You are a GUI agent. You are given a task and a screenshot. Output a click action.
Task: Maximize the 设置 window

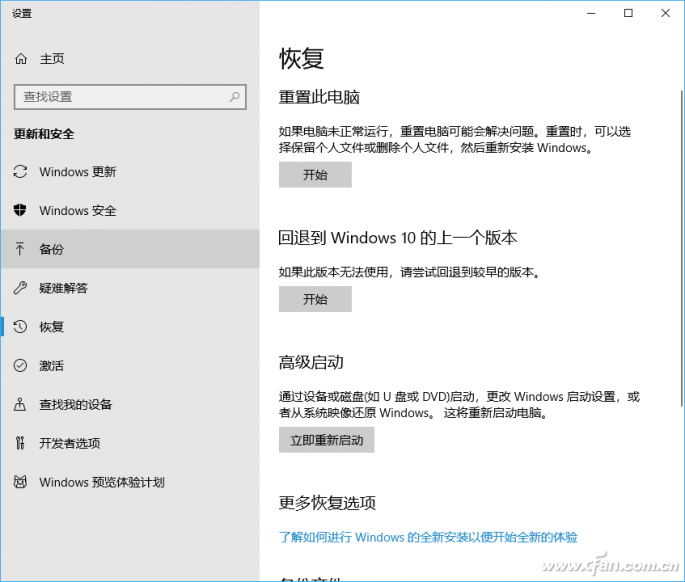[x=628, y=13]
